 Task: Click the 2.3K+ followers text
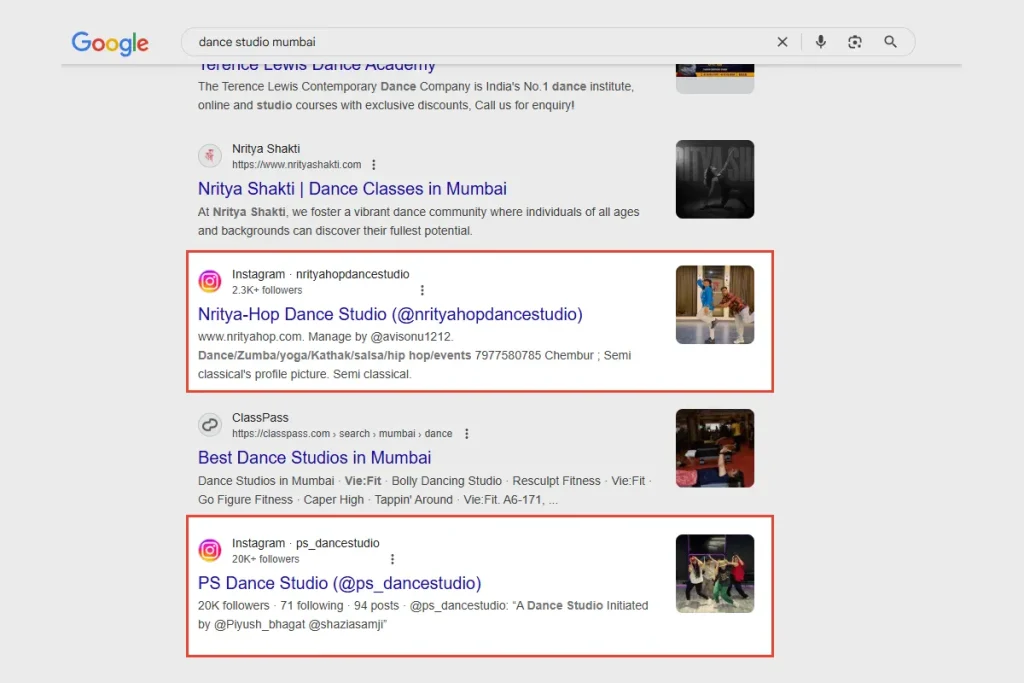pyautogui.click(x=267, y=290)
